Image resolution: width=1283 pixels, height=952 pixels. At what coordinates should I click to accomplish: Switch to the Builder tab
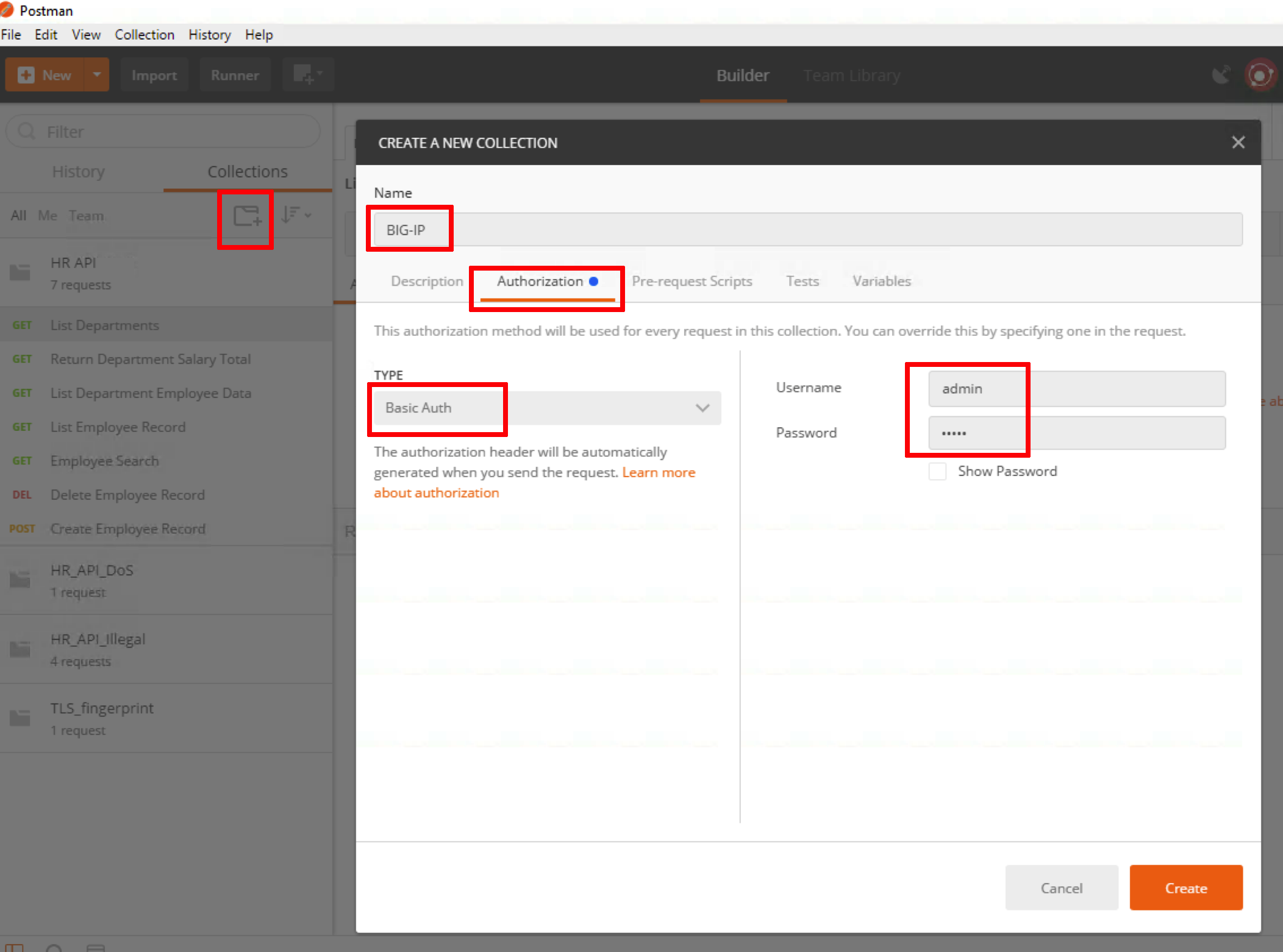[x=743, y=76]
